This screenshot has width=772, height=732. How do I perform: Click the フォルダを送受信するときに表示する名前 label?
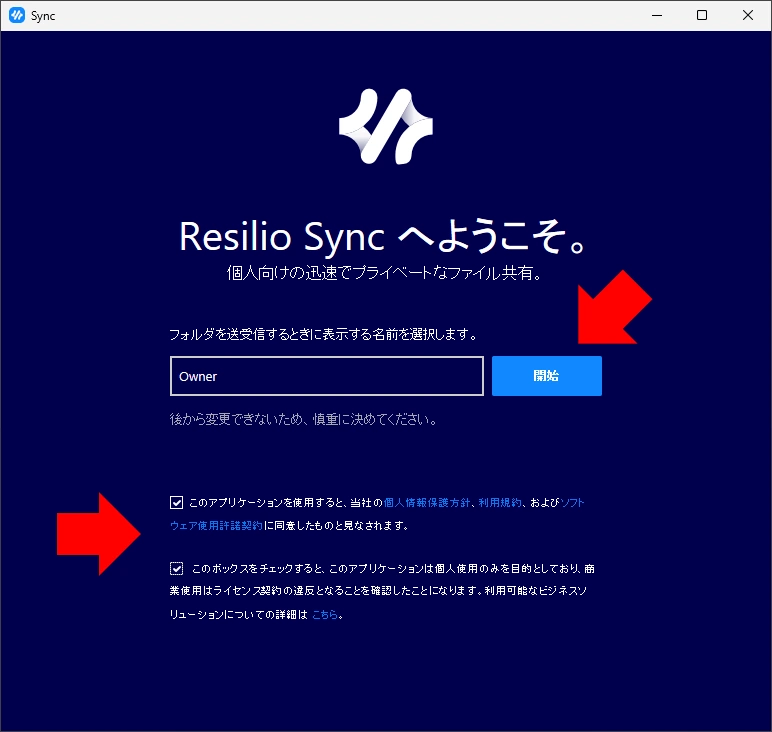tap(323, 334)
